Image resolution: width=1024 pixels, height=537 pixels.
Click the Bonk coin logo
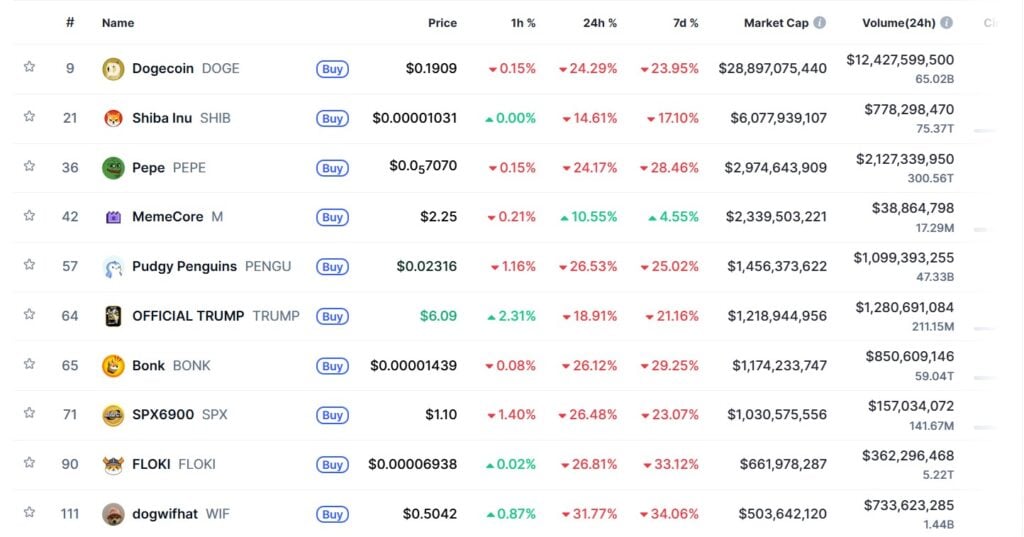tap(113, 366)
